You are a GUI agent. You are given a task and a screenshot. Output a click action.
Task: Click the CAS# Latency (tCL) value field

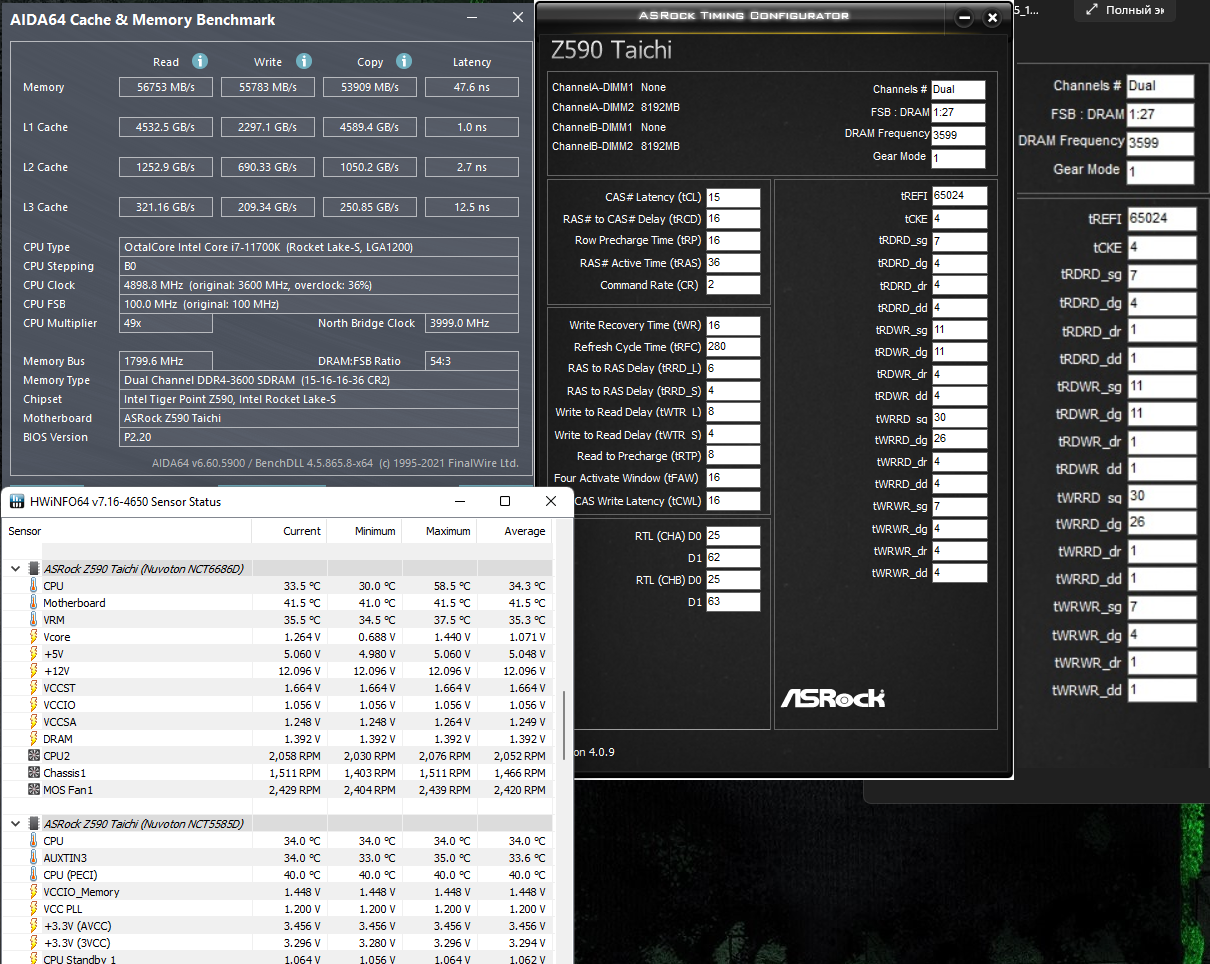tap(732, 197)
